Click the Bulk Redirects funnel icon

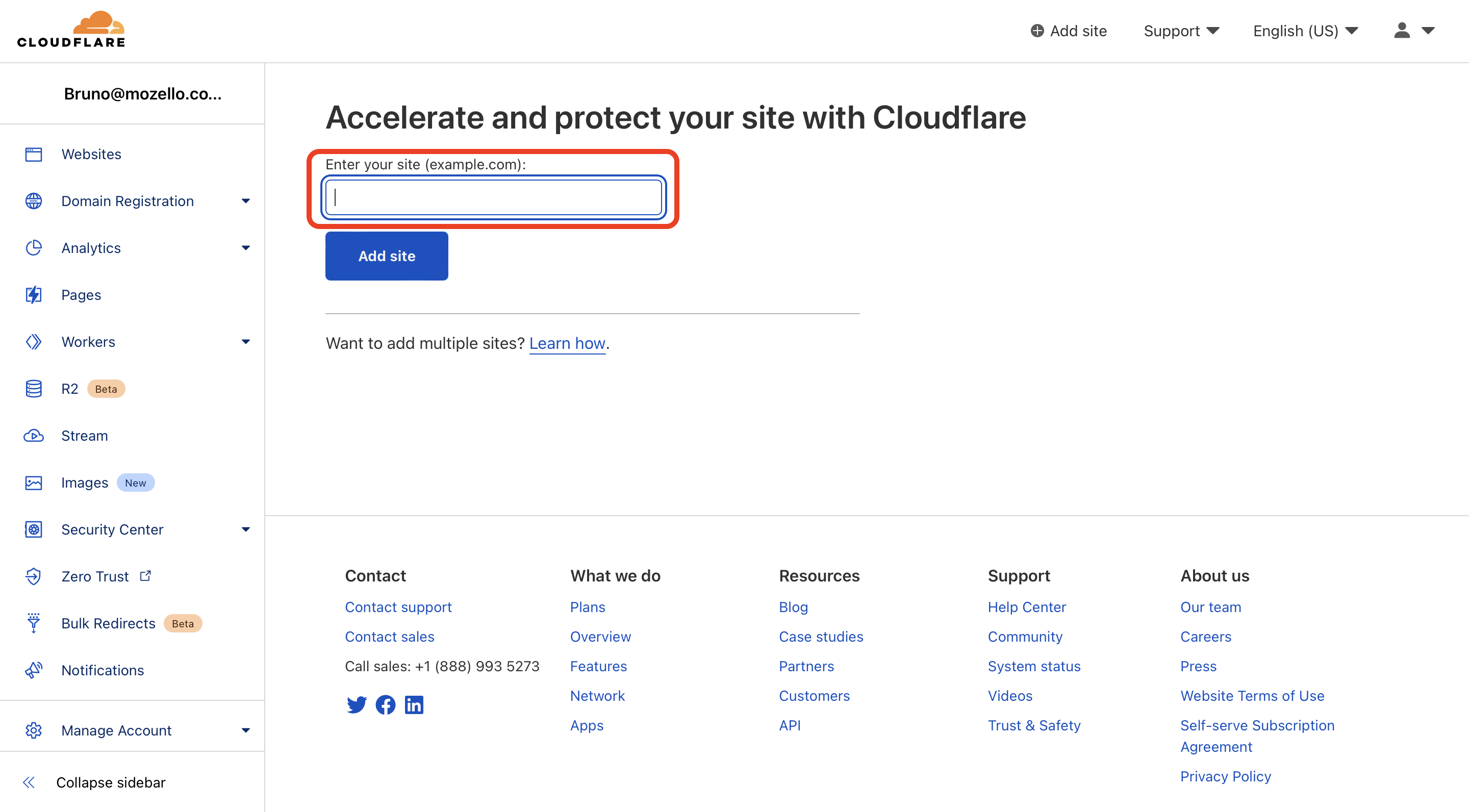(34, 623)
